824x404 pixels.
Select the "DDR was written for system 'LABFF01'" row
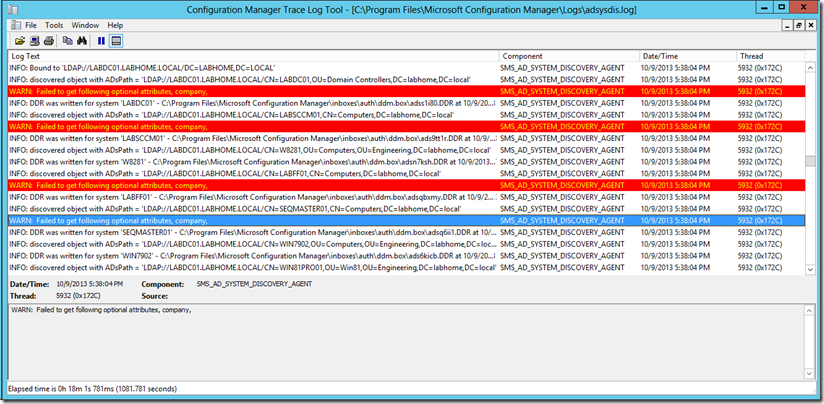pos(406,197)
